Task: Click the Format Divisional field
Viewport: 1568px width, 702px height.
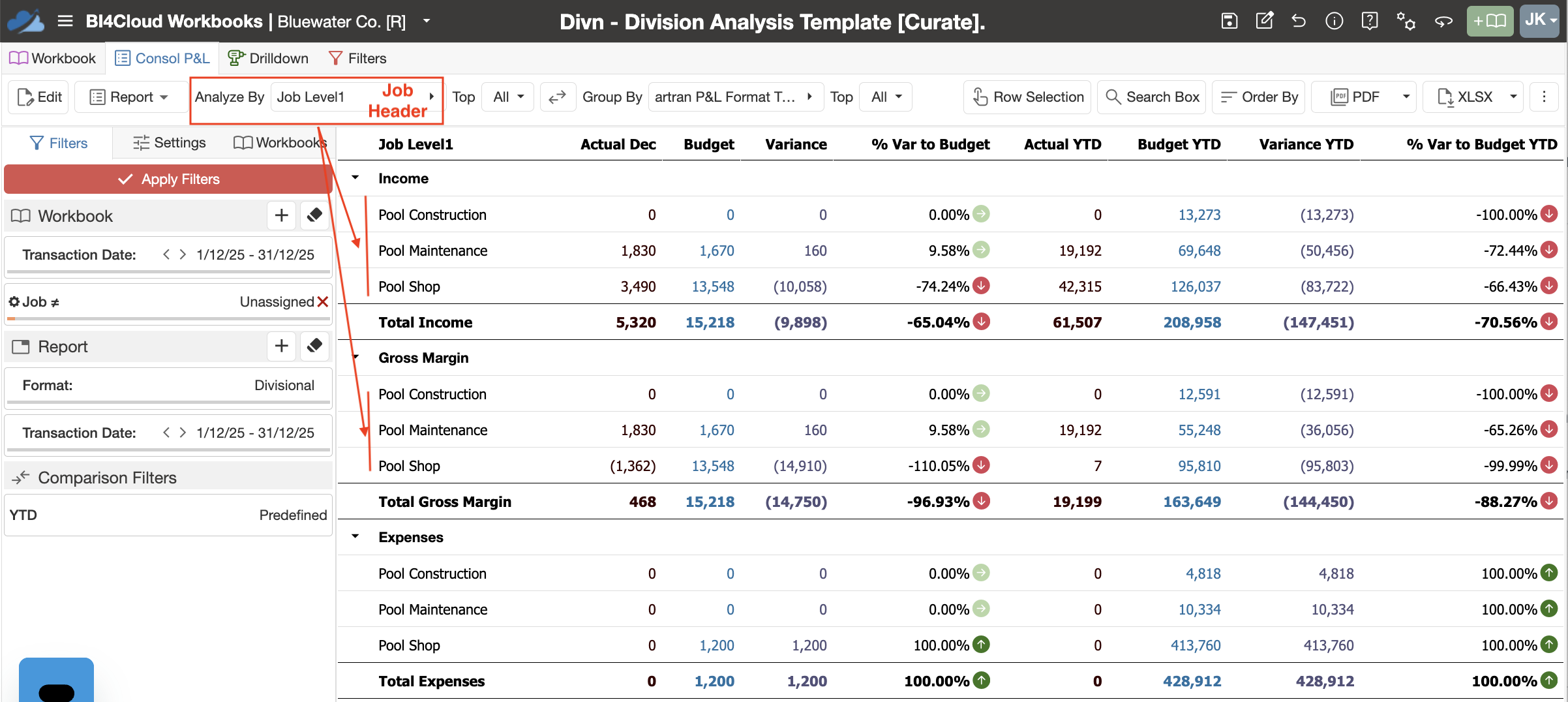Action: [x=168, y=386]
